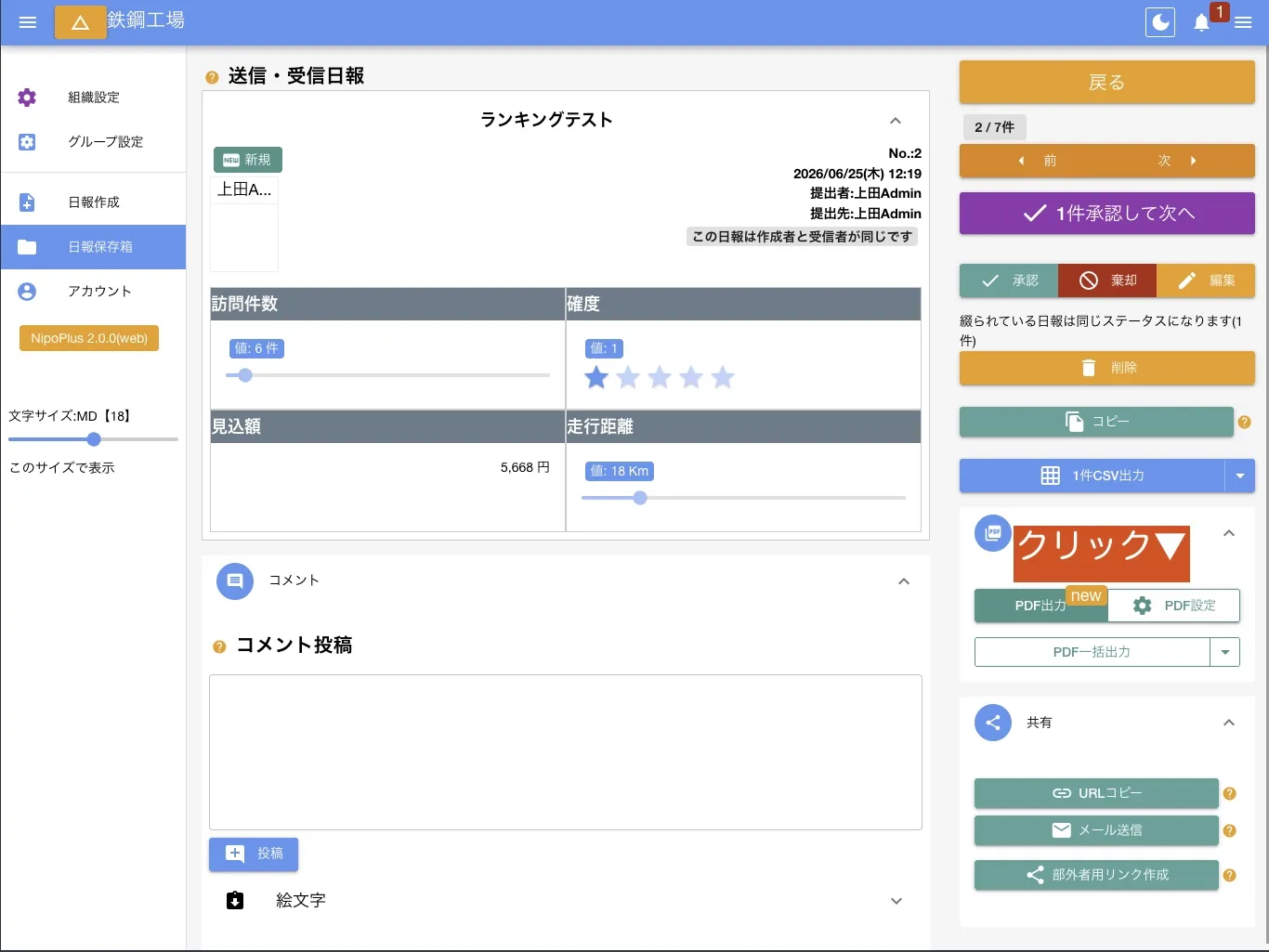Click help icon next to コピー
The width and height of the screenshot is (1269, 952).
[1245, 422]
